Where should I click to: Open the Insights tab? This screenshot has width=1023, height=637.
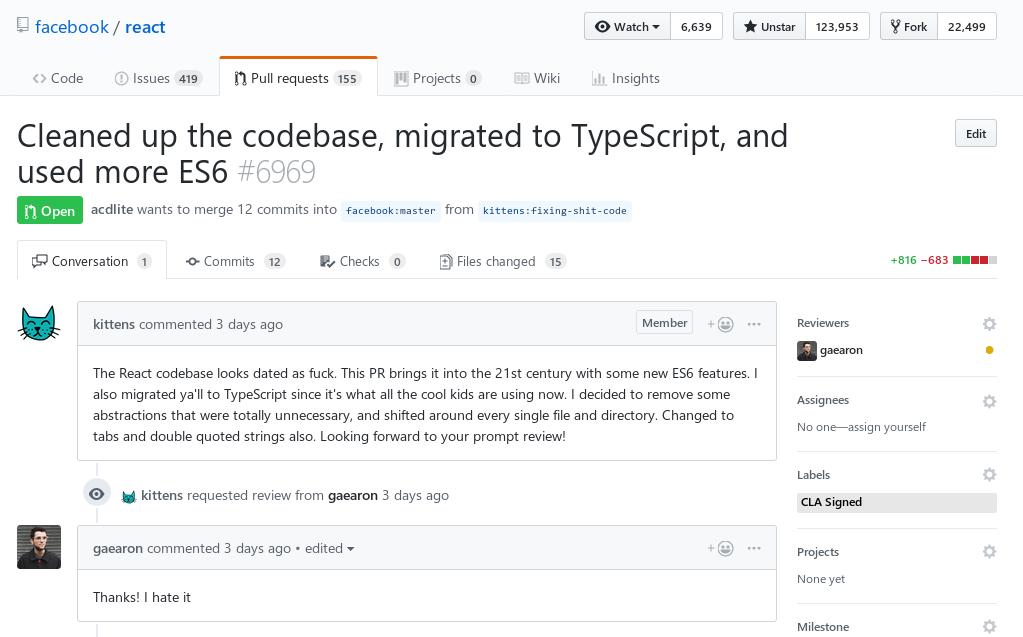coord(626,78)
